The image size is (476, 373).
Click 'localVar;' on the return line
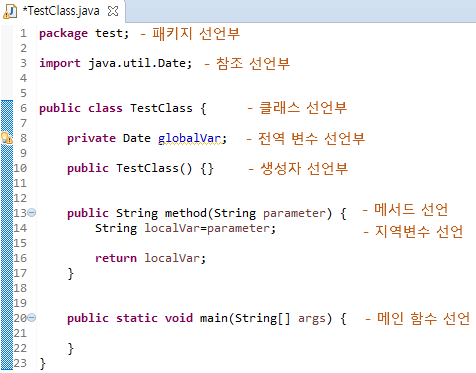pos(175,258)
